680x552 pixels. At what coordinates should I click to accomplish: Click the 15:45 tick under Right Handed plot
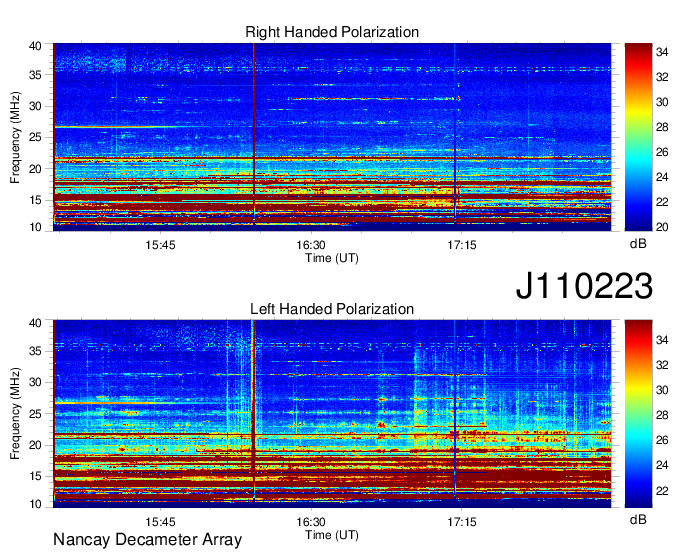[160, 245]
